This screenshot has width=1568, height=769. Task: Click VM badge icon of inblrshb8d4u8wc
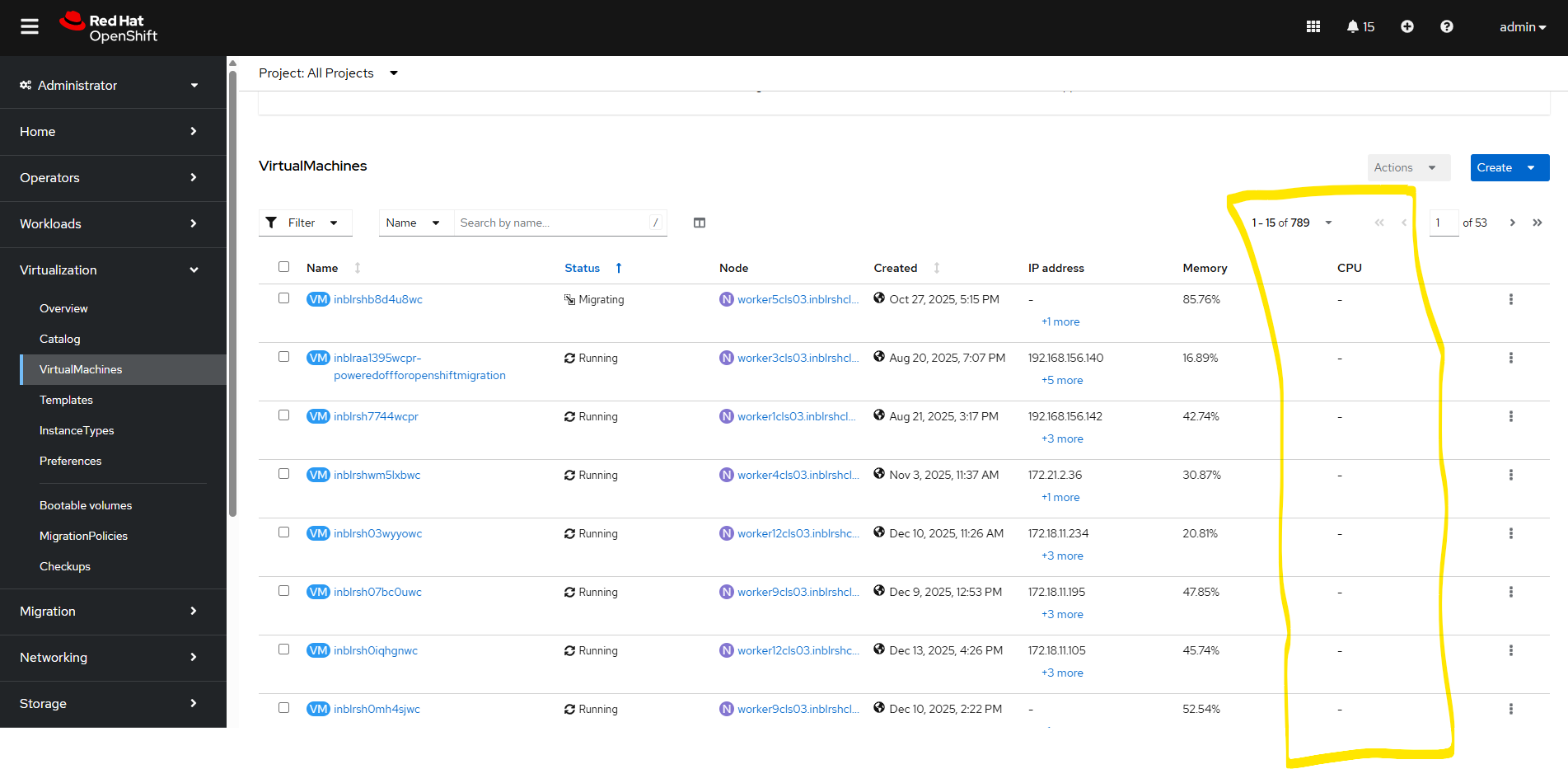pyautogui.click(x=318, y=299)
